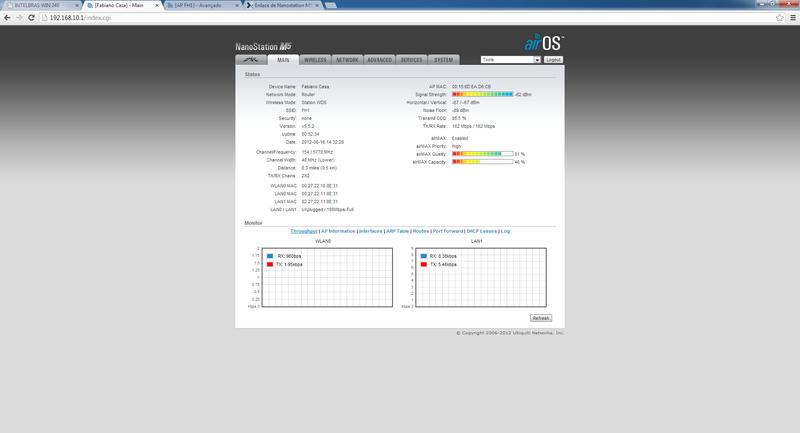800x433 pixels.
Task: Open the Routes monitor link
Action: [421, 231]
